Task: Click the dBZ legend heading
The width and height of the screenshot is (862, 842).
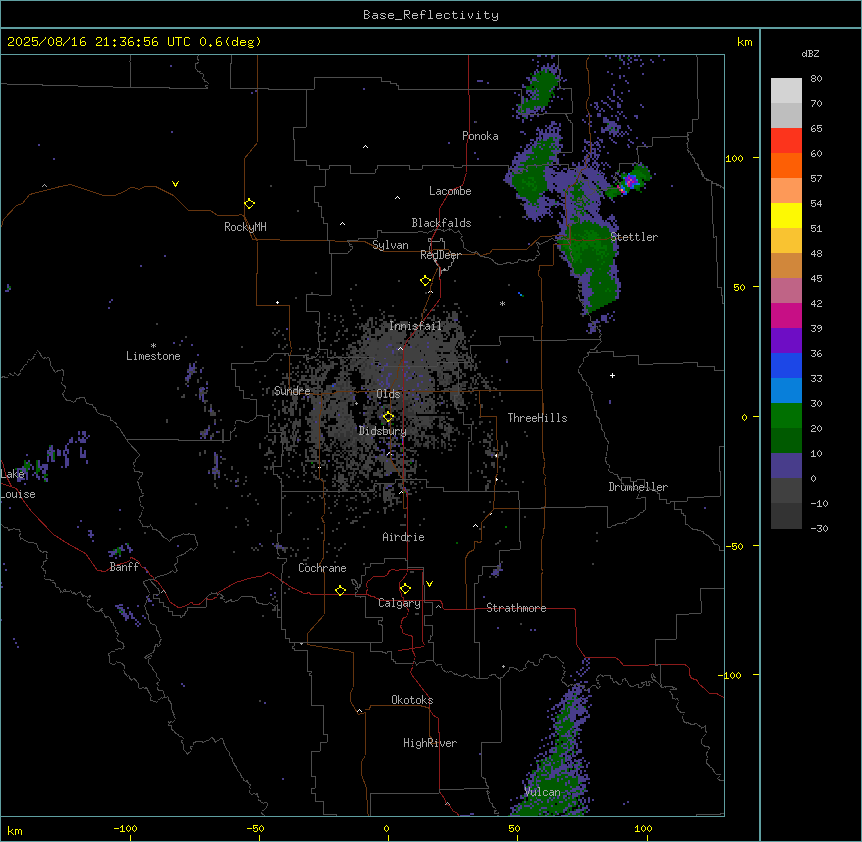Action: click(810, 53)
